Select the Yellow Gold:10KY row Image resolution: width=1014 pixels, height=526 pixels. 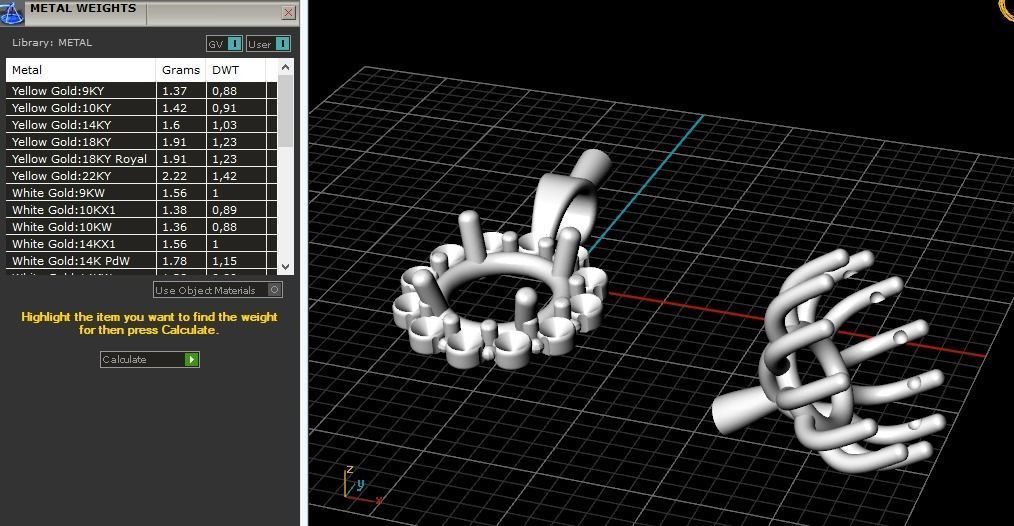142,108
